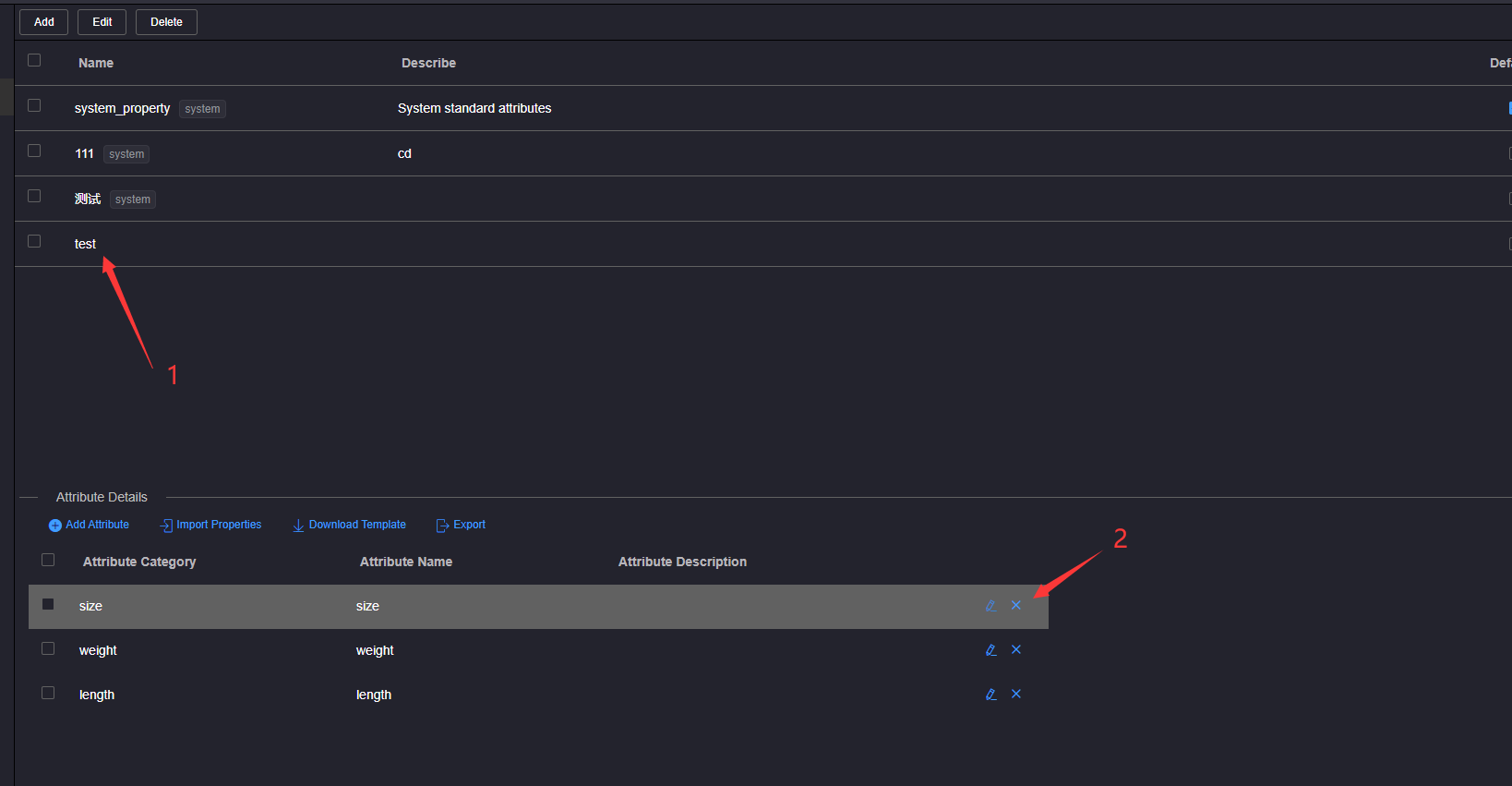Click the system tag next to 测试
Viewport: 1512px width, 786px height.
click(133, 200)
